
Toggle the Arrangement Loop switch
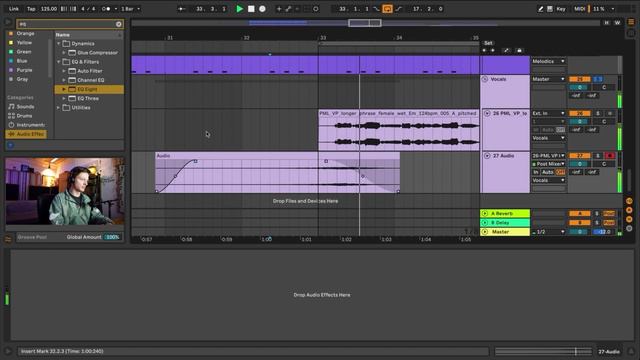coord(387,9)
